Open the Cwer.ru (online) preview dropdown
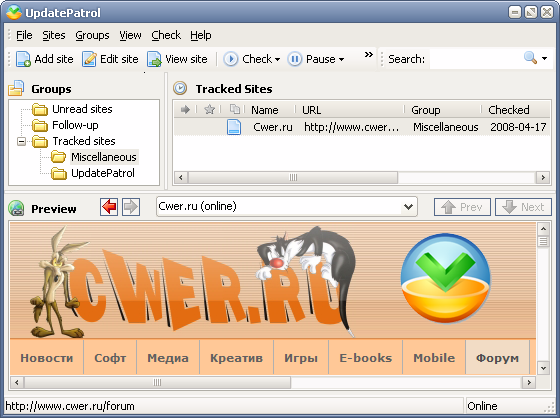Viewport: 560px width, 418px height. click(408, 206)
